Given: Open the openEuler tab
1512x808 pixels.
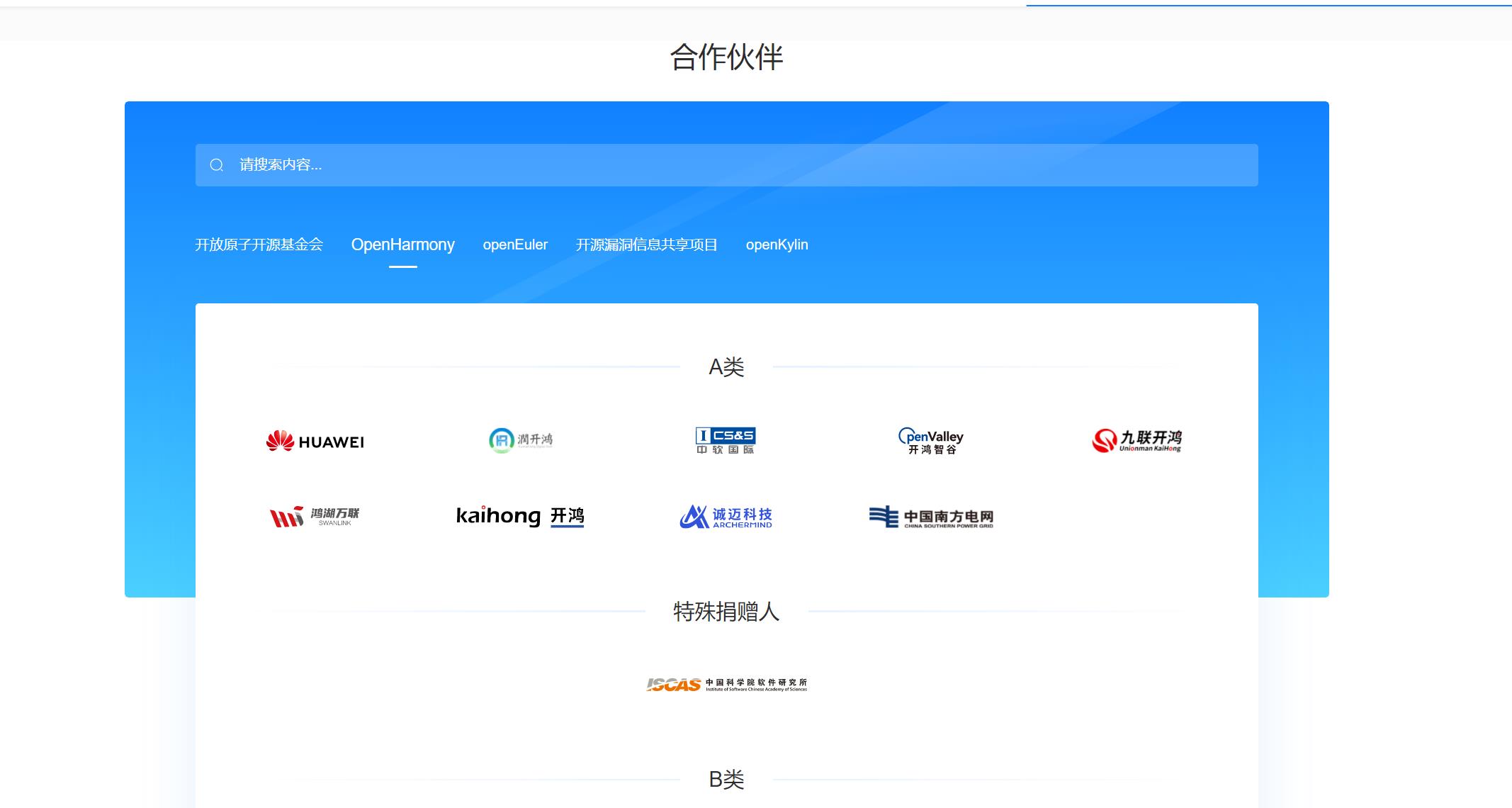Looking at the screenshot, I should coord(515,245).
